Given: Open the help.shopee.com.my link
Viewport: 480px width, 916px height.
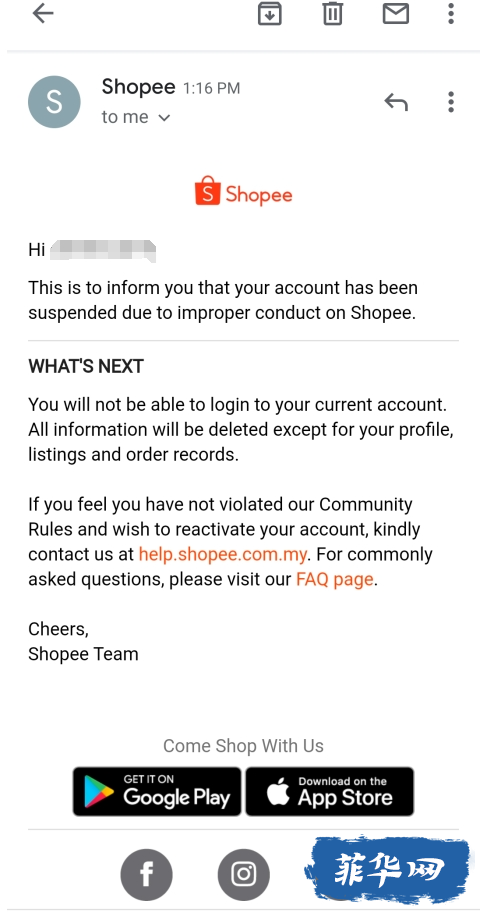Looking at the screenshot, I should coord(222,554).
